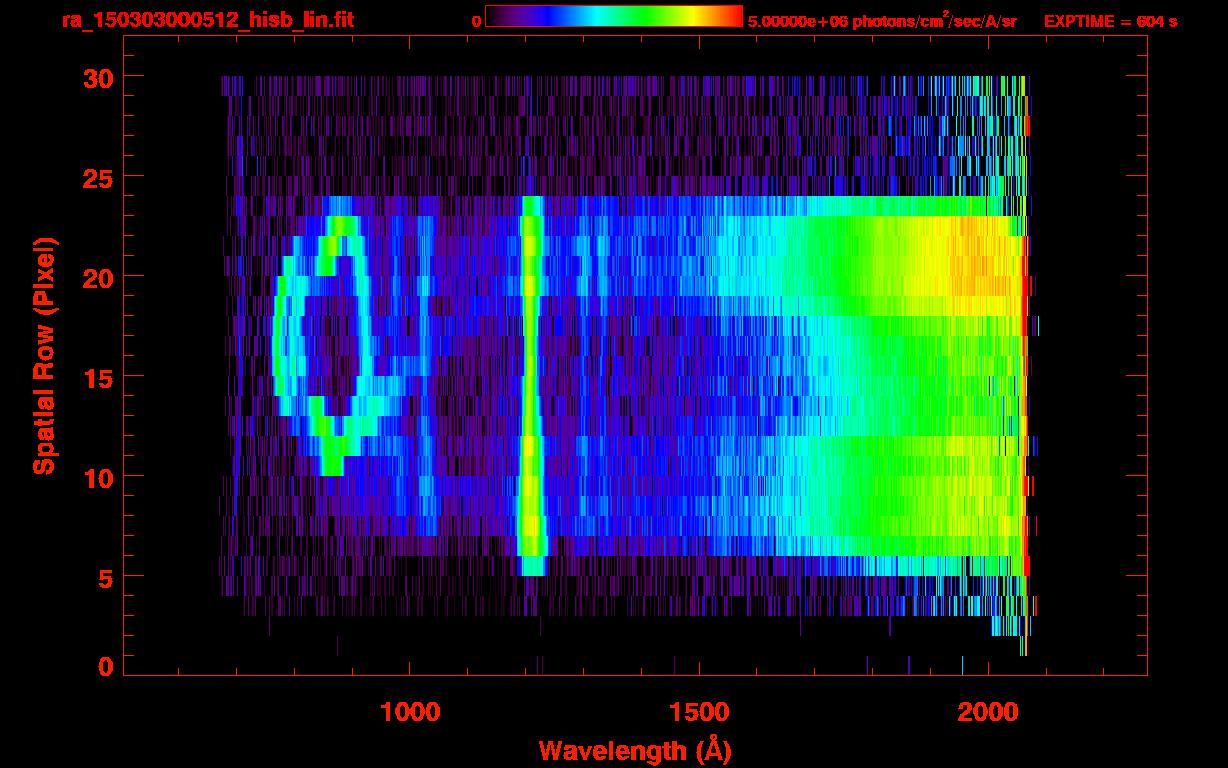Screen dimensions: 1228x768
Task: Click the y-axis tick label 20
Action: (x=98, y=277)
